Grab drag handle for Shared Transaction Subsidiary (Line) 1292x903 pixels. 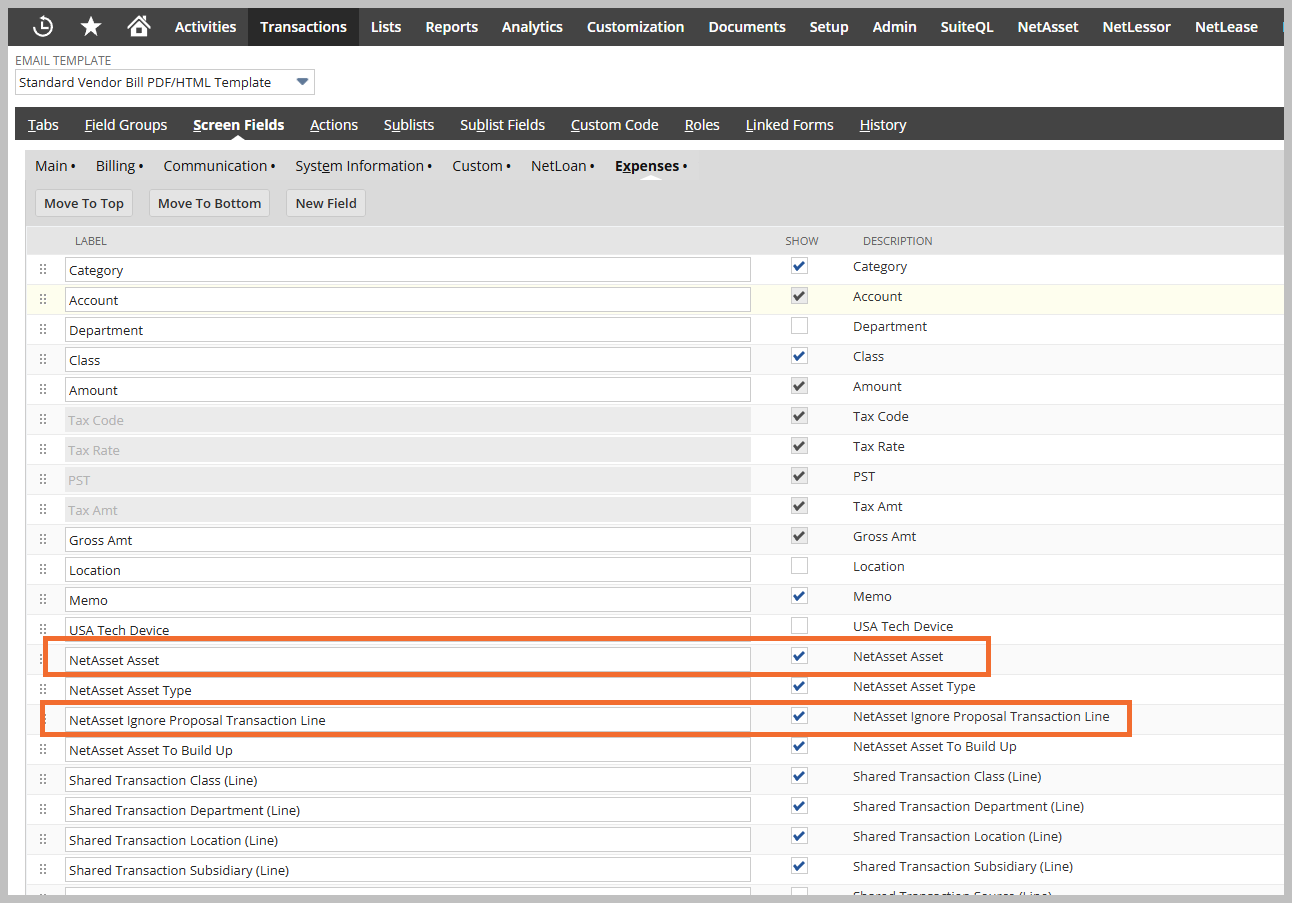[43, 870]
